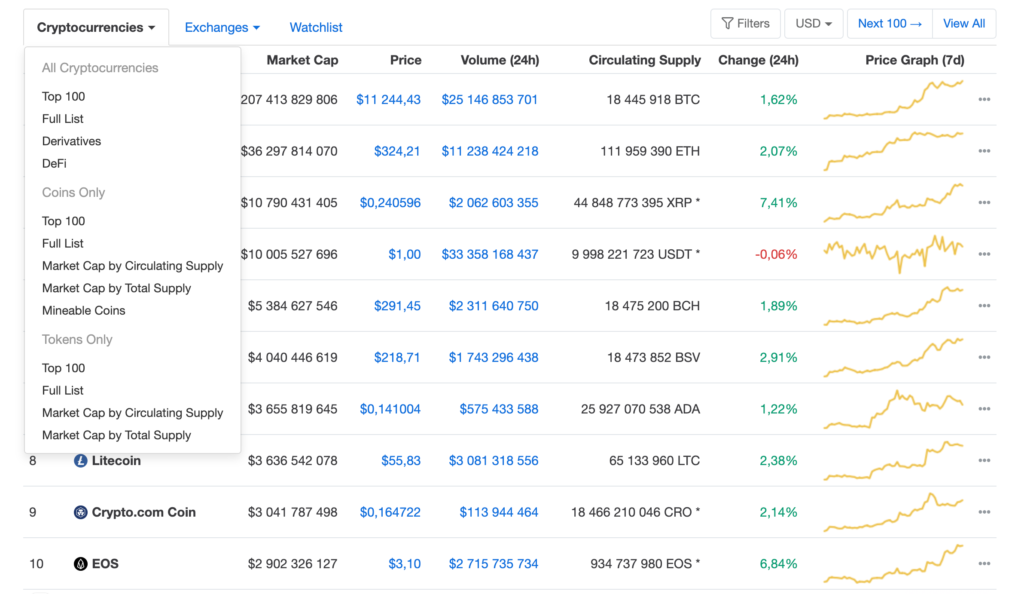Collapse the Cryptocurrencies dropdown
Image resolution: width=1024 pixels, height=594 pixels.
point(96,27)
